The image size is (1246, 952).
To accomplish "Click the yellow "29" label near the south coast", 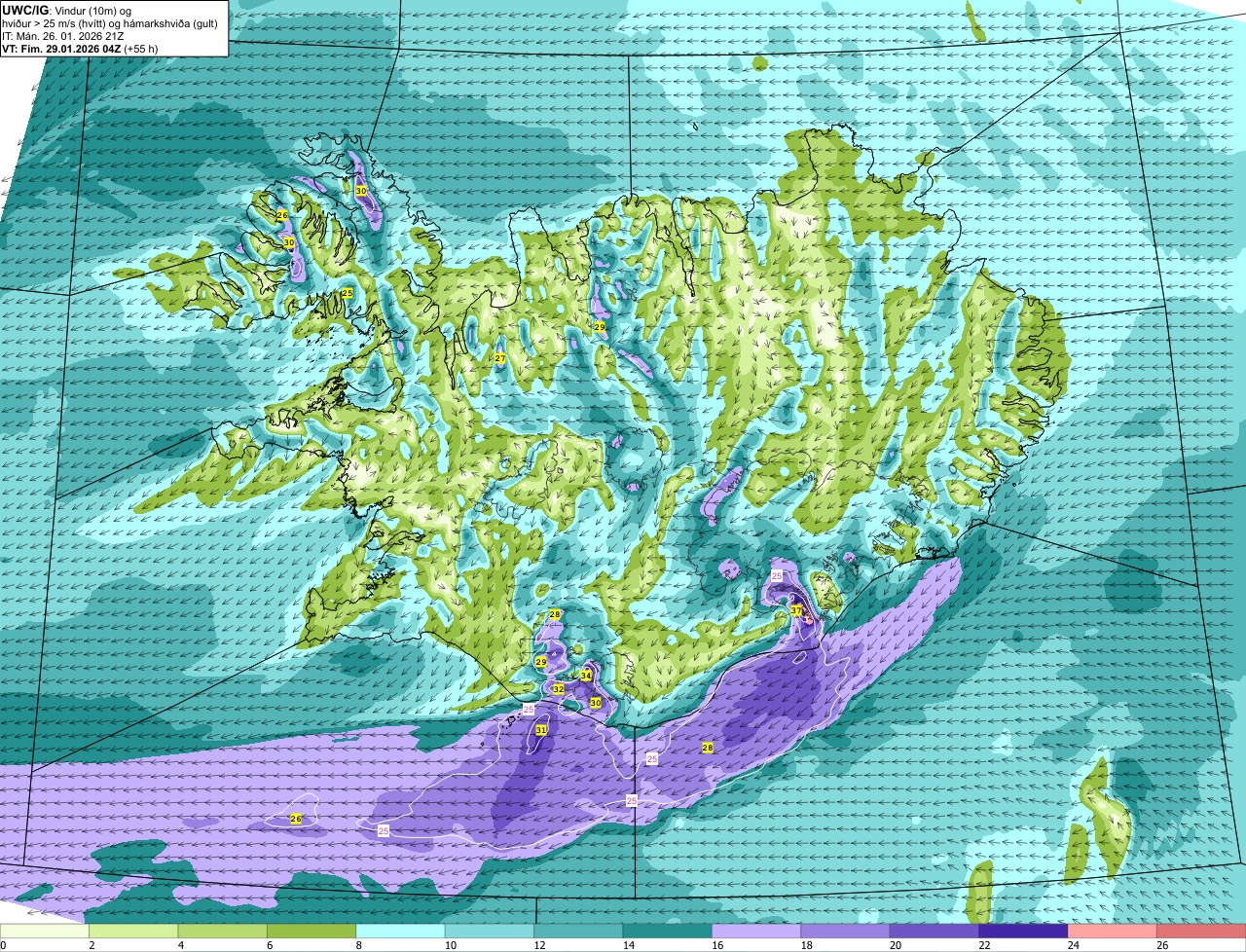I will (541, 662).
